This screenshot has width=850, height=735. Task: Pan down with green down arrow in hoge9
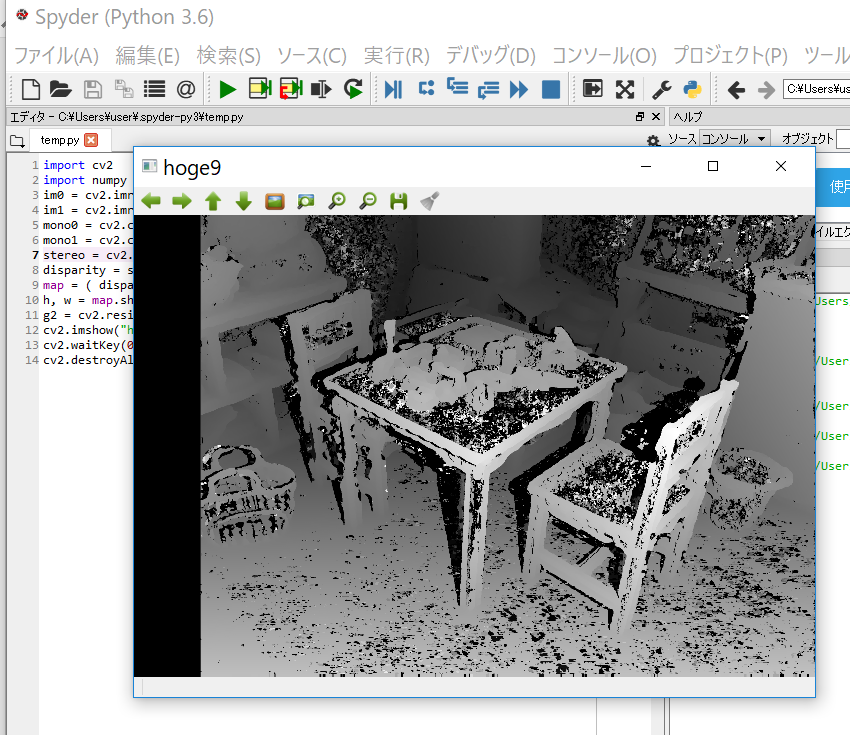tap(244, 201)
